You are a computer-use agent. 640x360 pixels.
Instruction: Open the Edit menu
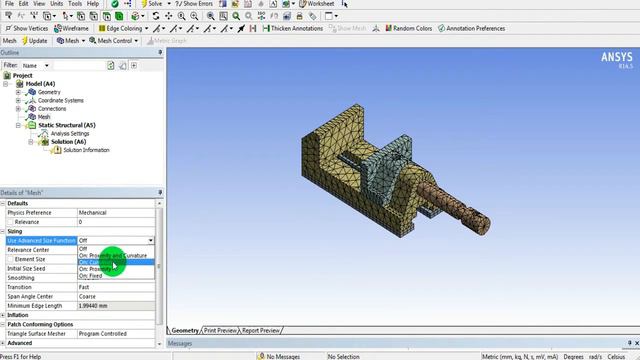pos(23,4)
